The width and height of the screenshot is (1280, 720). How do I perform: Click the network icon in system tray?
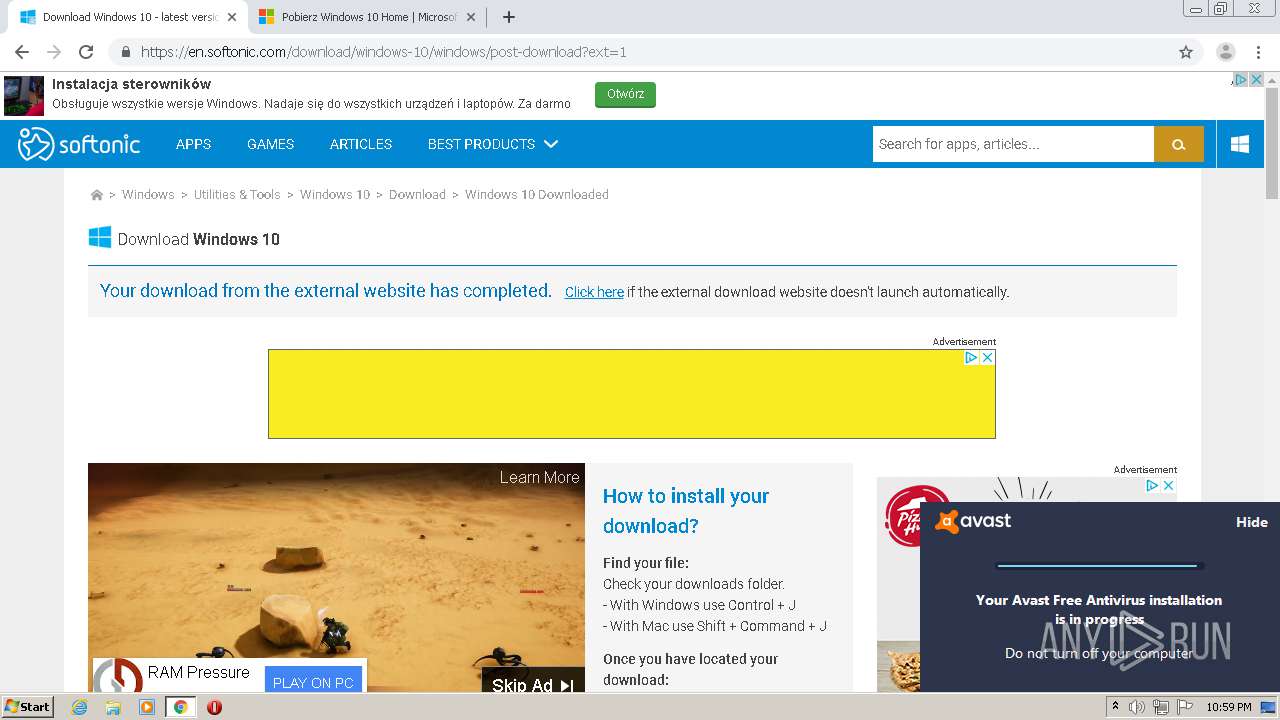click(1160, 707)
